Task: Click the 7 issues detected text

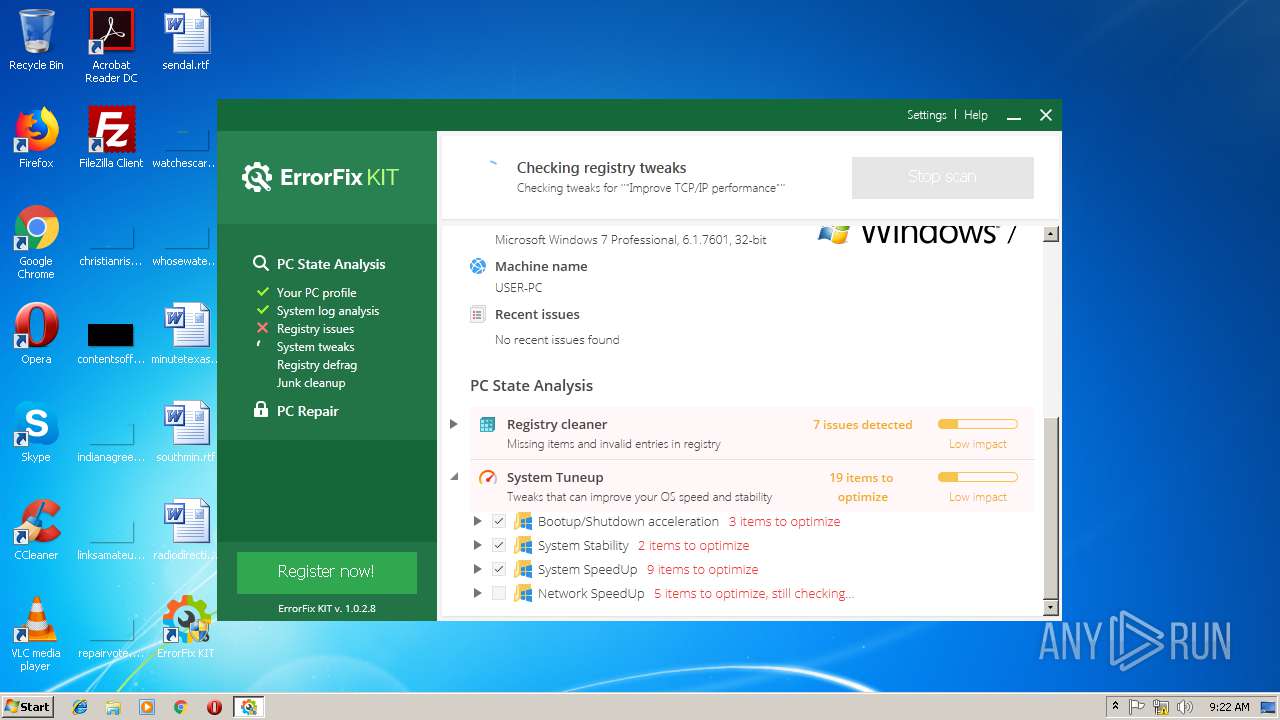Action: click(862, 424)
